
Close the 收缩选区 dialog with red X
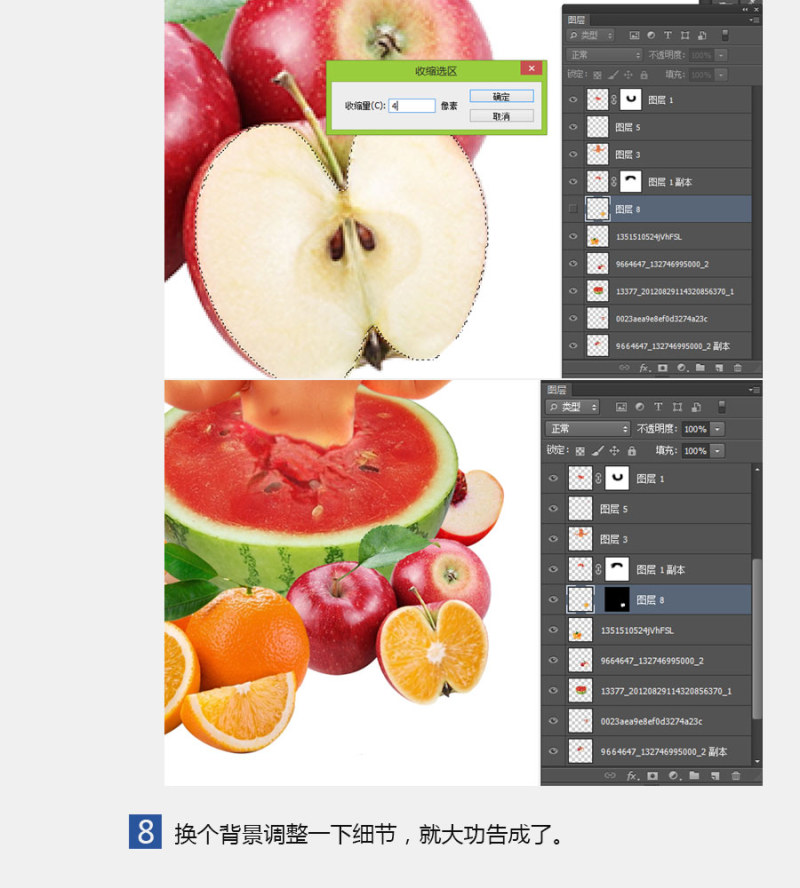531,69
